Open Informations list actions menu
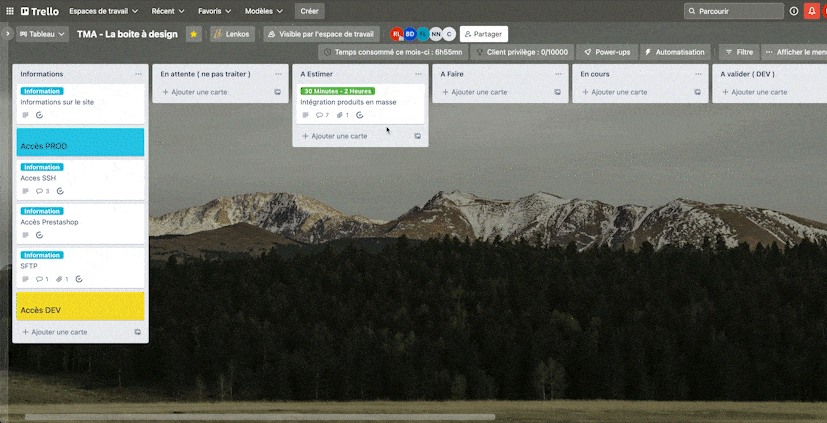The width and height of the screenshot is (827, 423). (138, 74)
